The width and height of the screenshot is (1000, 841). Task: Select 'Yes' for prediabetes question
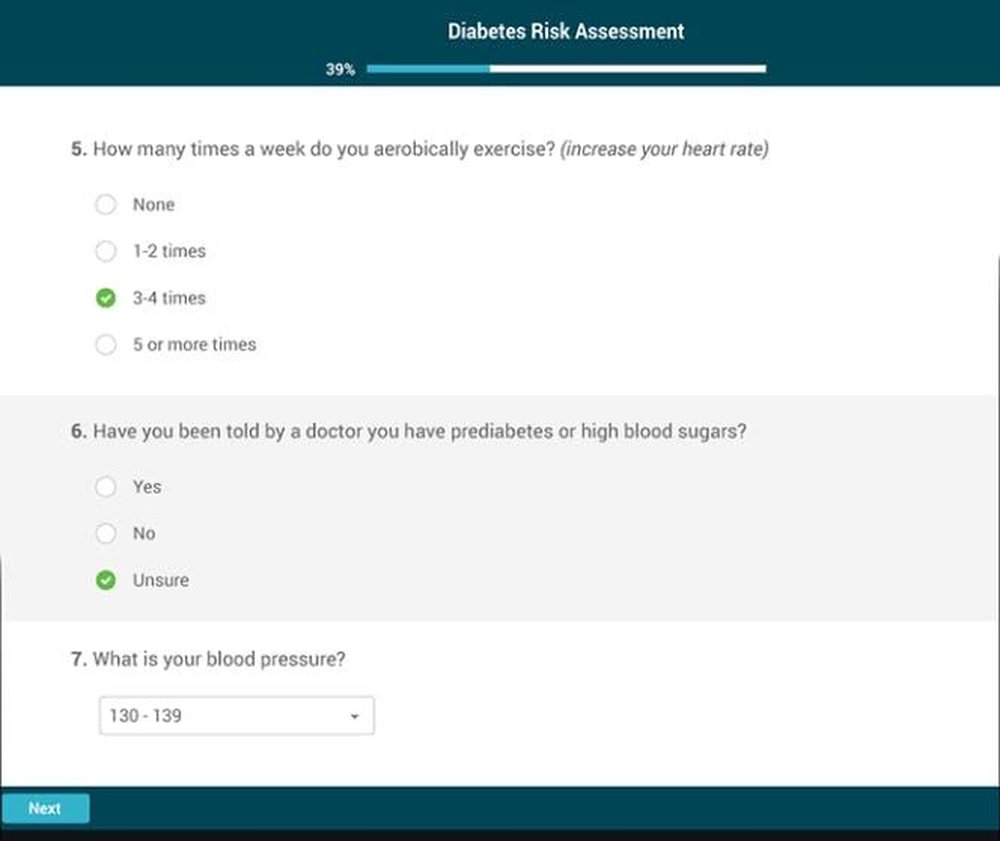[106, 486]
